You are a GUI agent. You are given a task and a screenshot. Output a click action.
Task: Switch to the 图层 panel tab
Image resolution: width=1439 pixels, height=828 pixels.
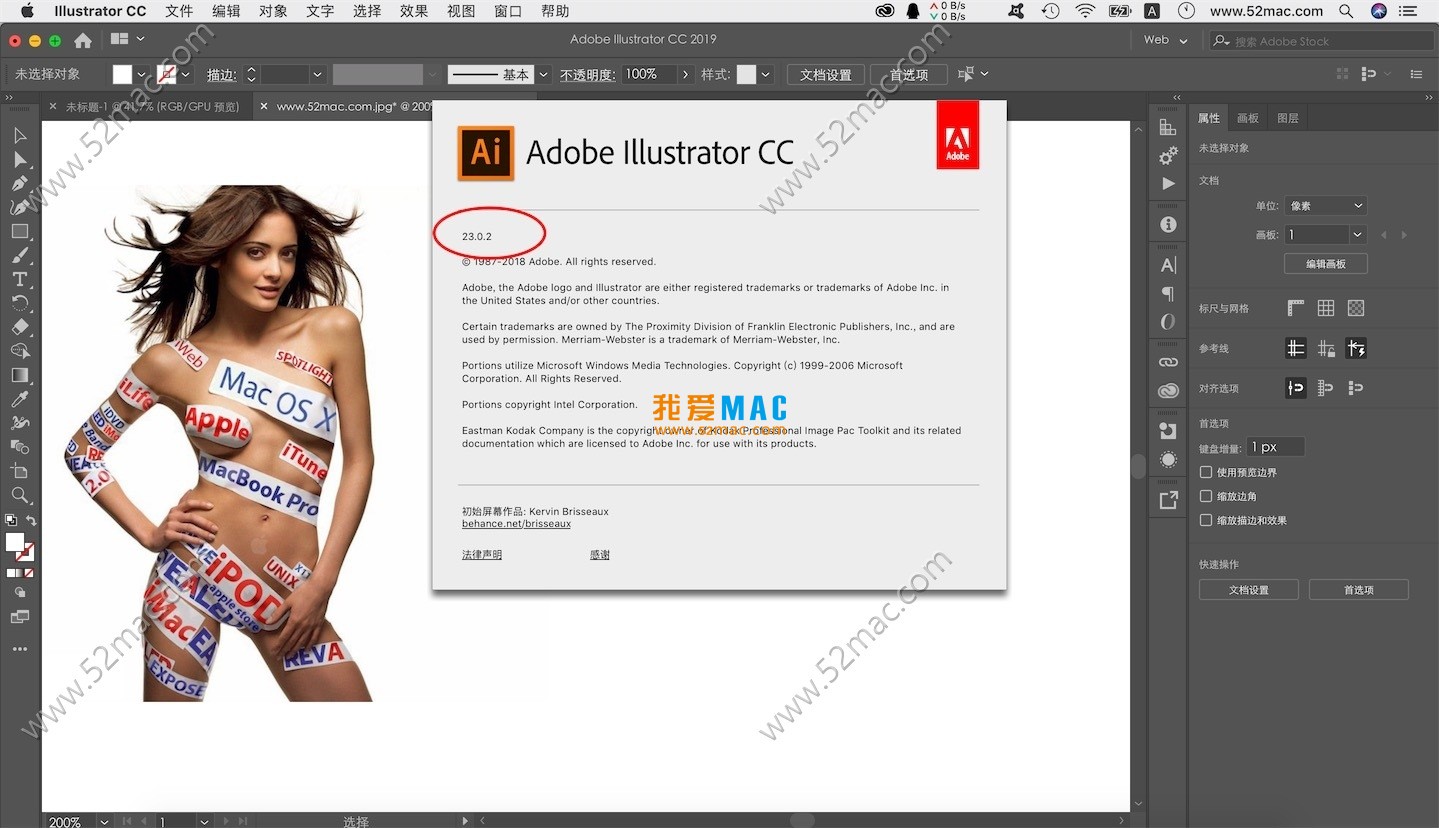pos(1287,118)
